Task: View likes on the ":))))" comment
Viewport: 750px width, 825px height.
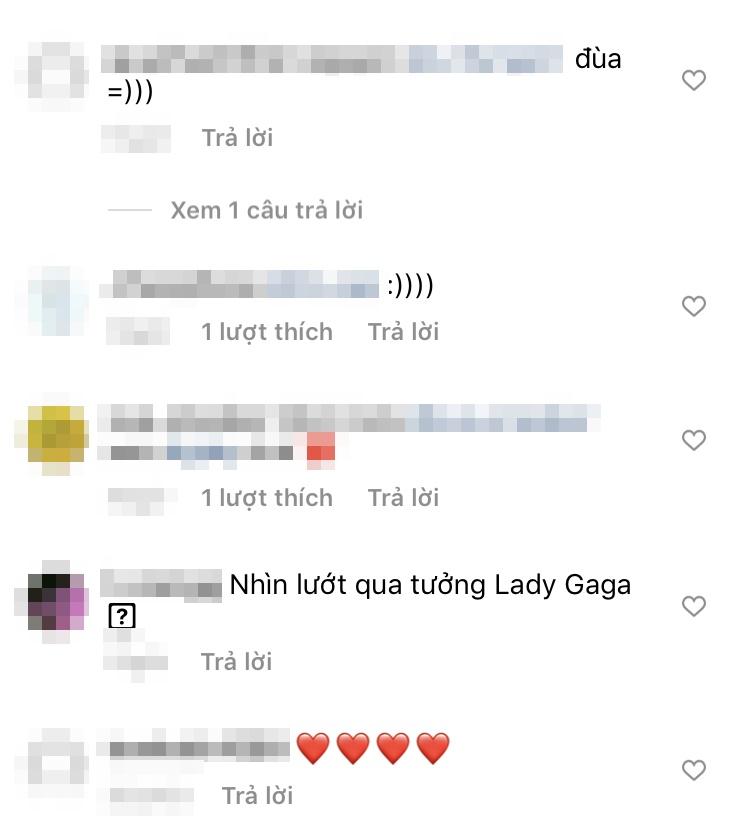Action: pyautogui.click(x=267, y=331)
